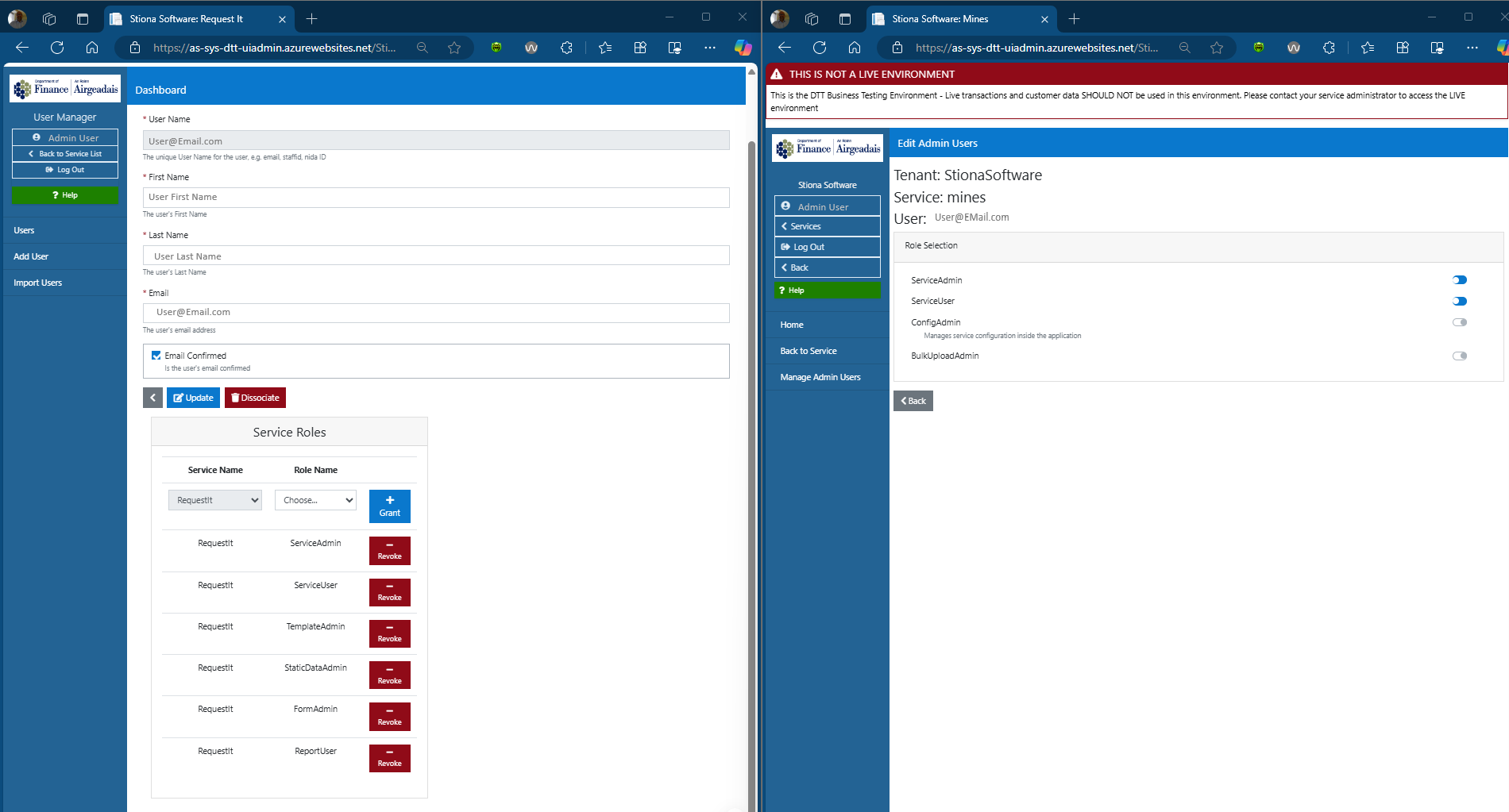The height and width of the screenshot is (812, 1509).
Task: Open the RequestIt service dropdown
Action: 214,500
